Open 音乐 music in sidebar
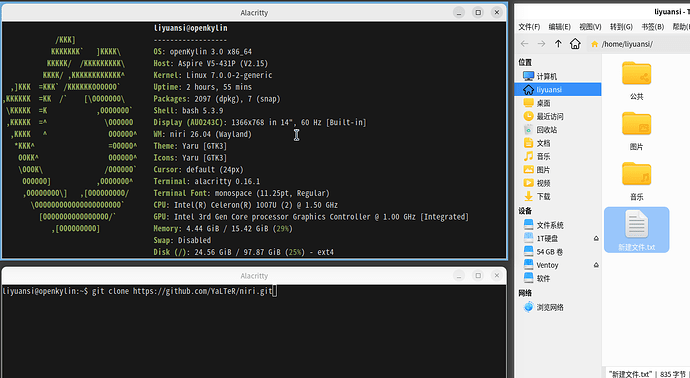This screenshot has width=690, height=378. coord(558,156)
